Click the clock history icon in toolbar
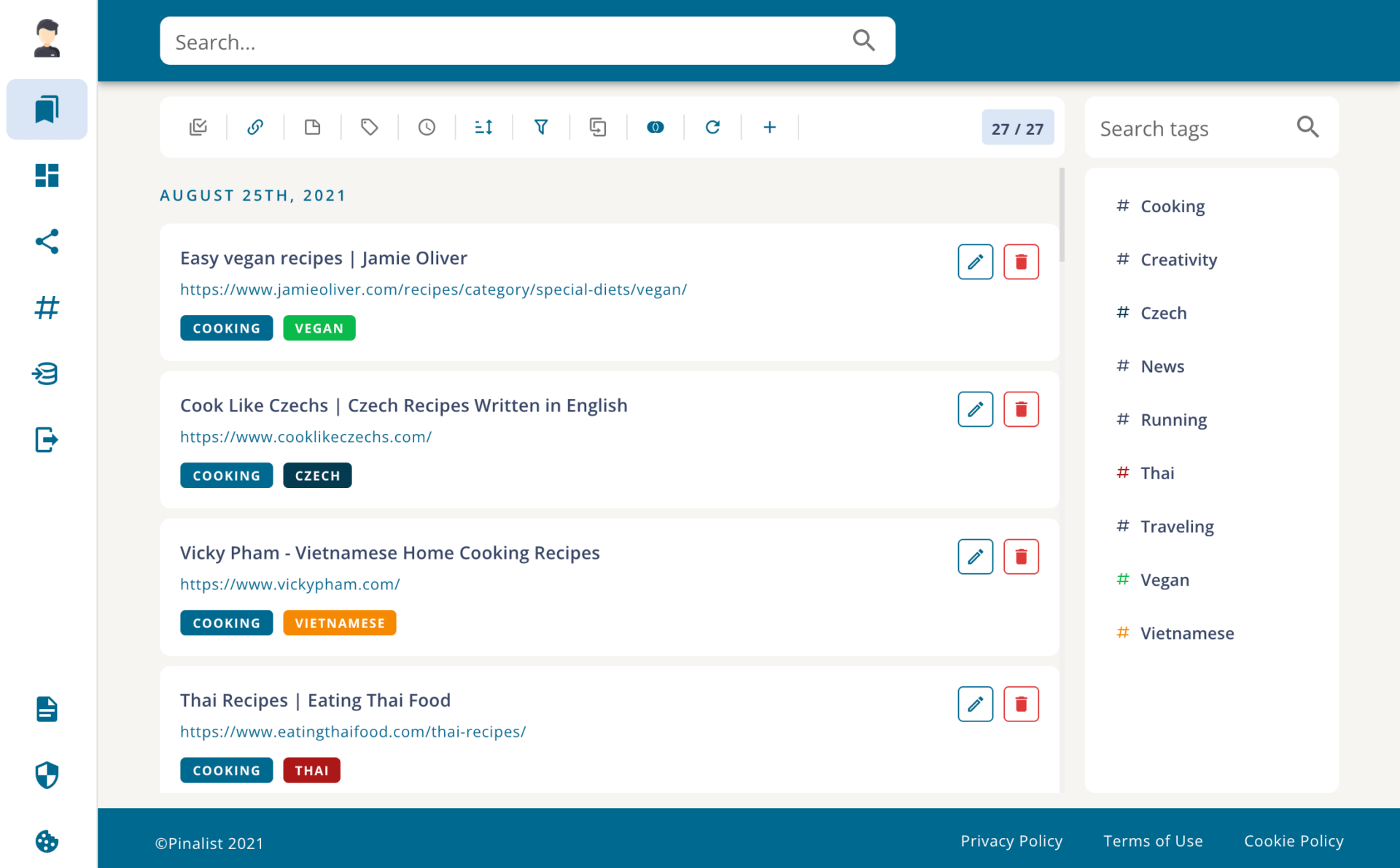Image resolution: width=1400 pixels, height=868 pixels. (x=426, y=127)
